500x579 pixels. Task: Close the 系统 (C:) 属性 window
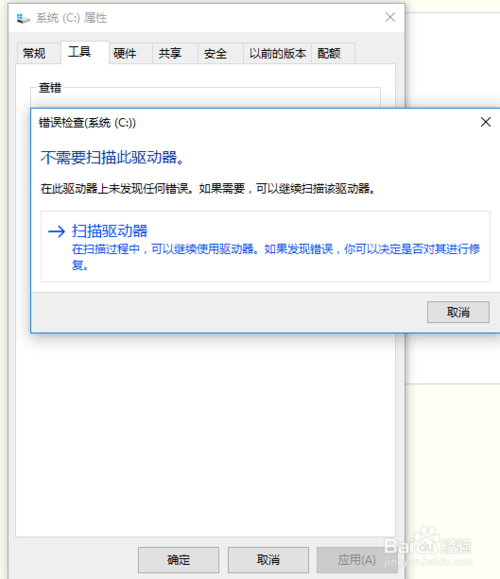pos(390,17)
